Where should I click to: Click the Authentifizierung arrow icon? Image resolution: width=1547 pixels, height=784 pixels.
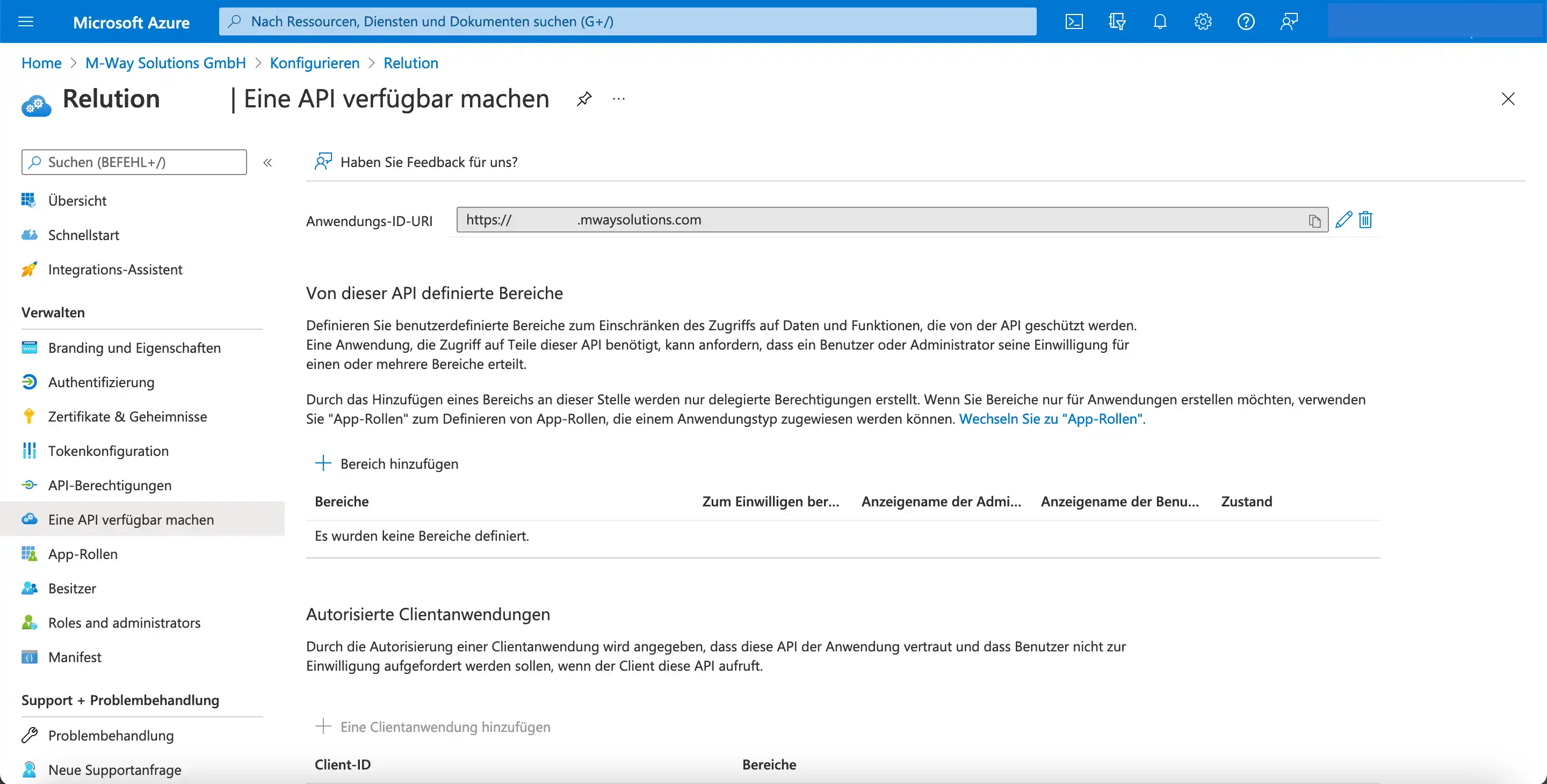pyautogui.click(x=29, y=382)
